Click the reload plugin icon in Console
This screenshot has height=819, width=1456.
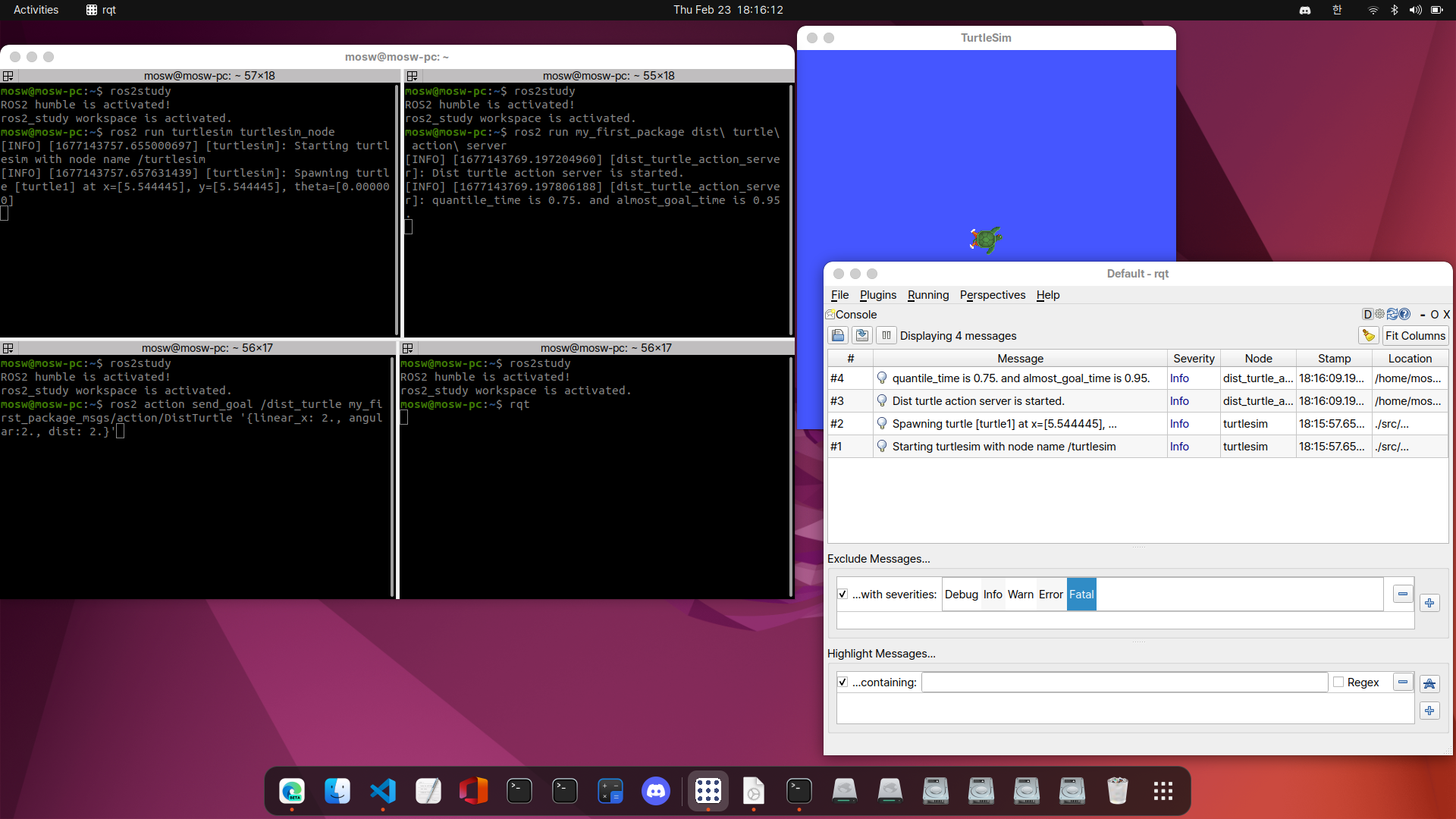click(1392, 314)
